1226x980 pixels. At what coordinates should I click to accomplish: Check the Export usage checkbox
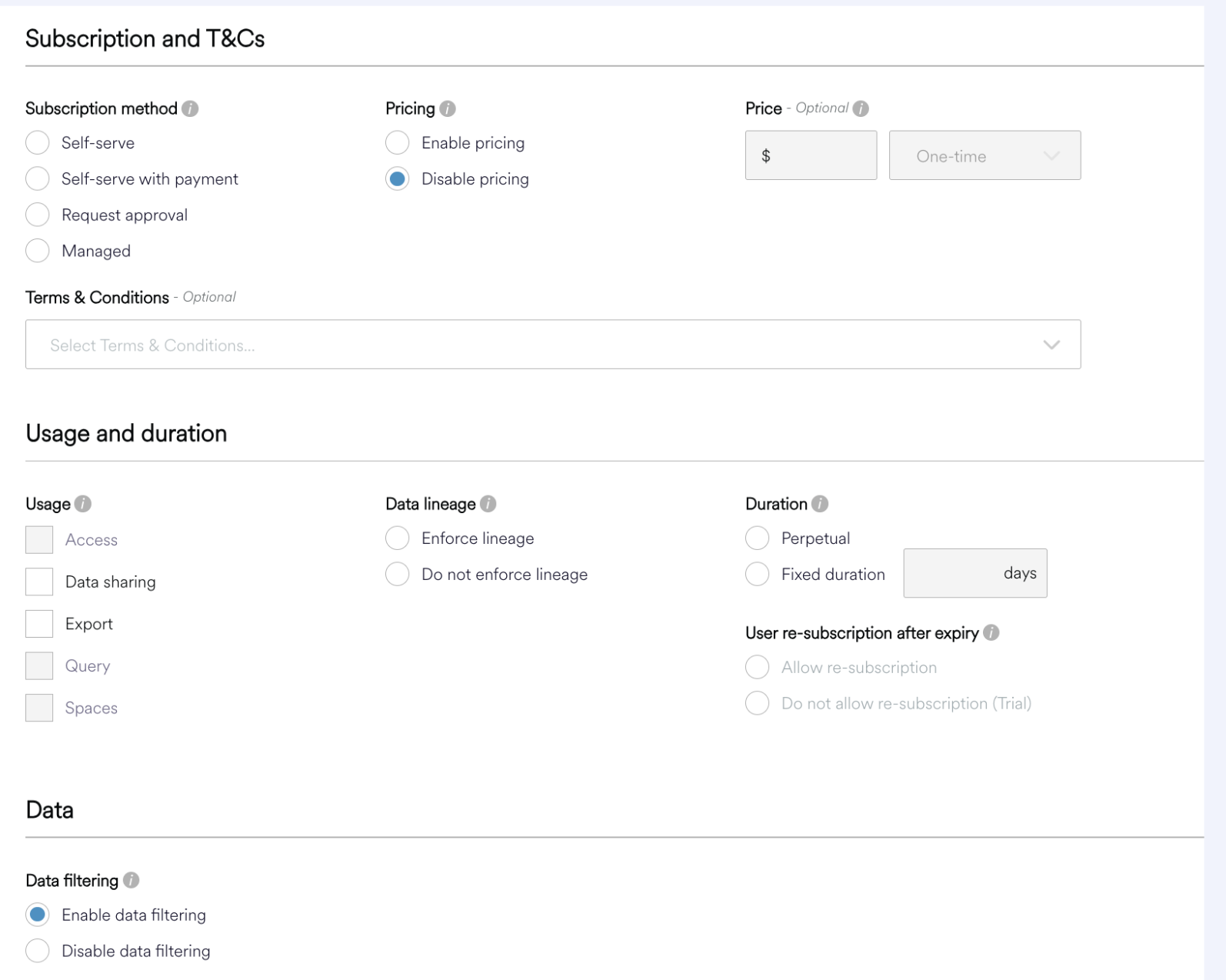[x=39, y=624]
